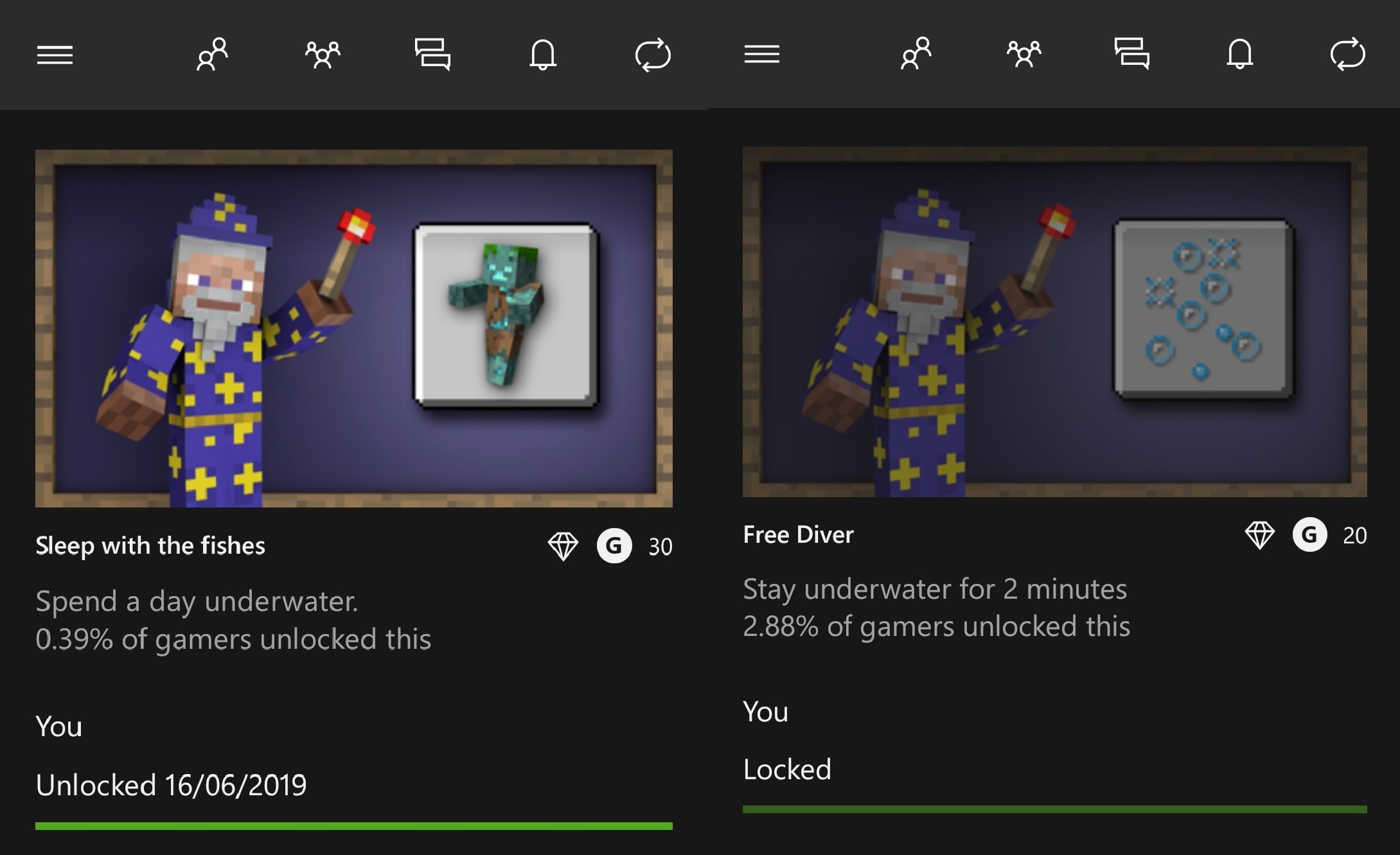
Task: Select 'Stay underwater for 2 minutes' description
Action: (935, 590)
